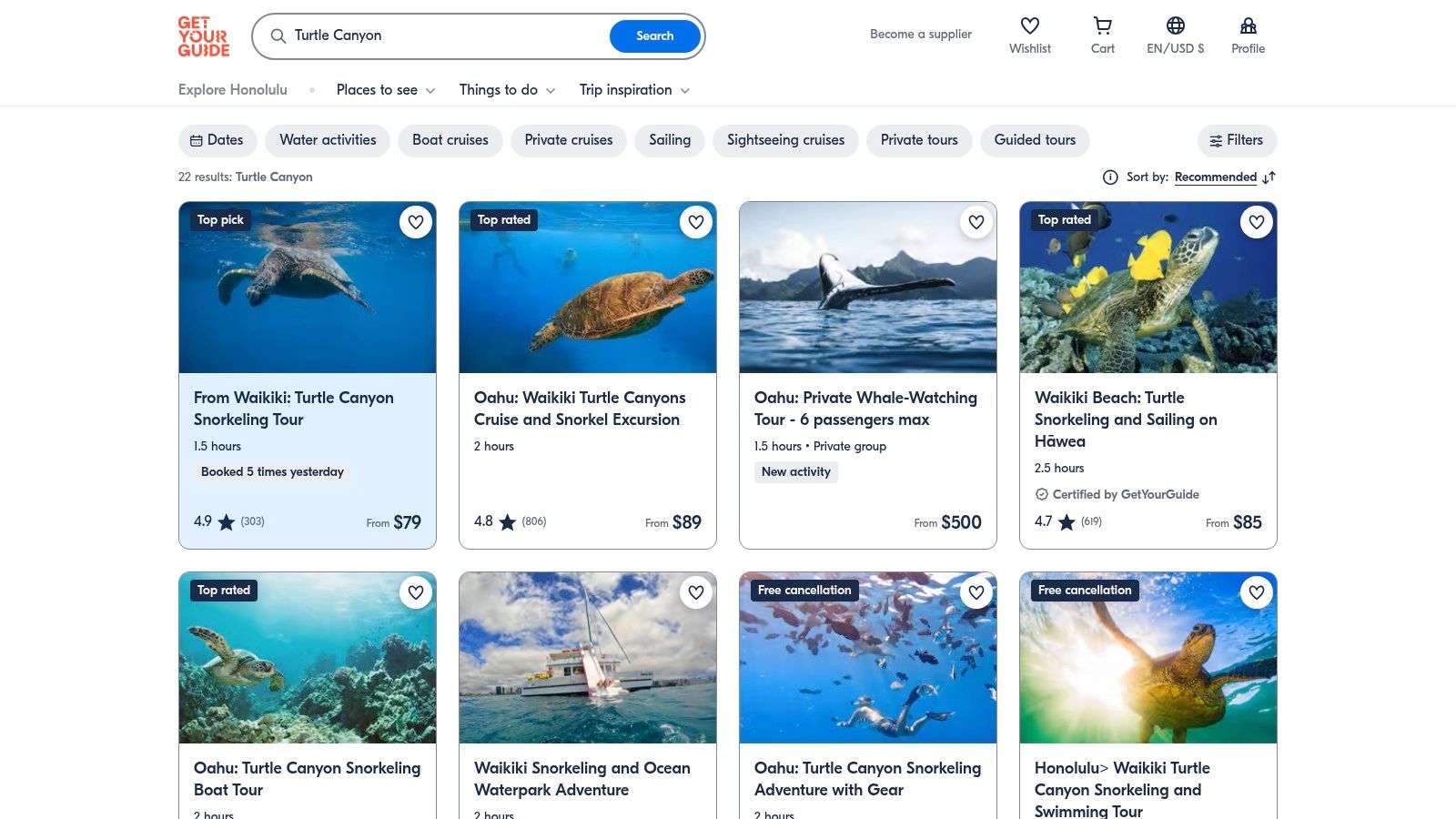Click the whale tail photo thumbnail
Viewport: 1456px width, 819px height.
tap(868, 288)
